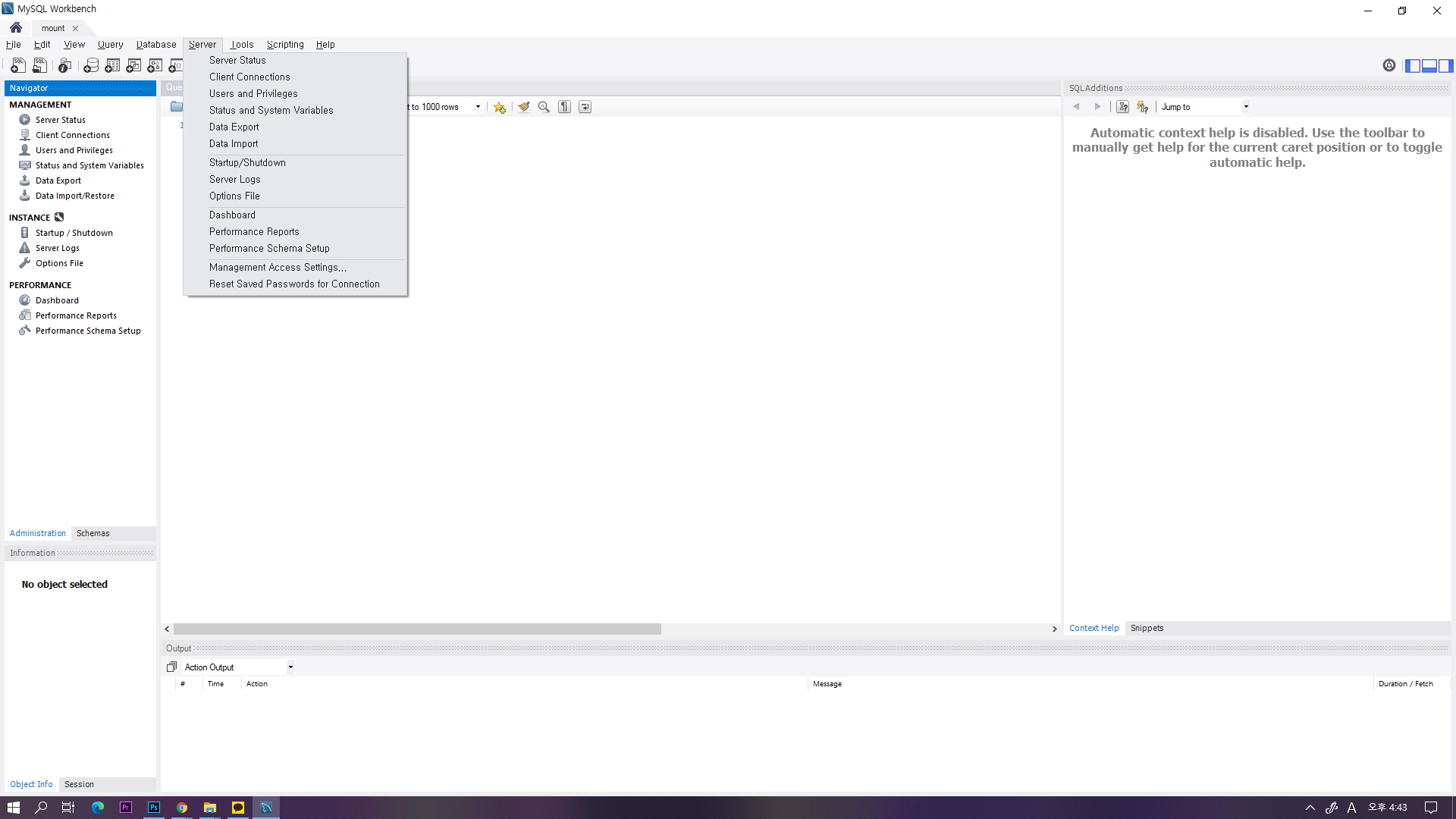Show hidden system tray icons chevron
1456x819 pixels.
tap(1310, 808)
